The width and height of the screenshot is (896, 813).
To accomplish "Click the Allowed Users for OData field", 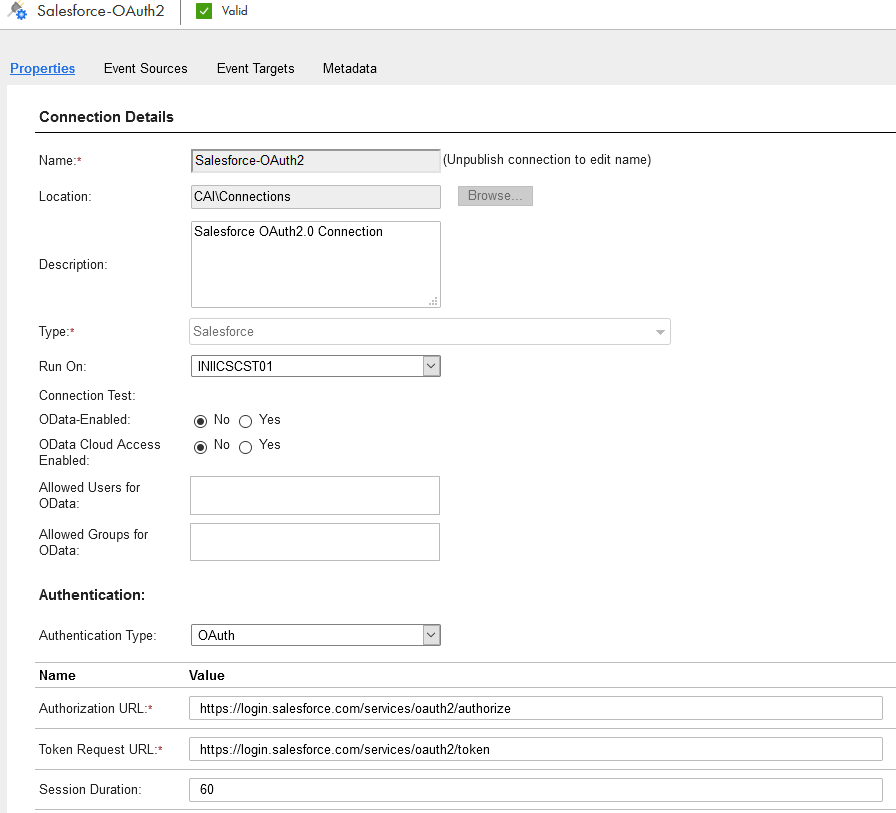I will point(315,495).
